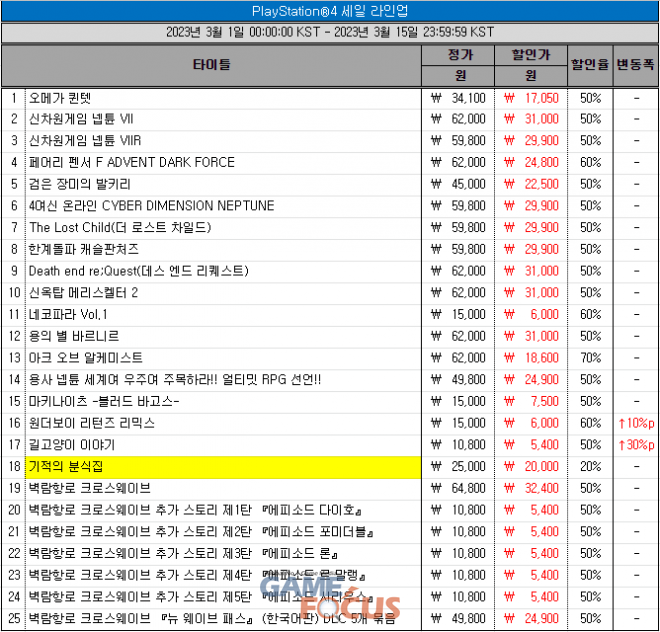
Task: Click the title '신차원게임 넵튠 VII'
Action: [81, 119]
